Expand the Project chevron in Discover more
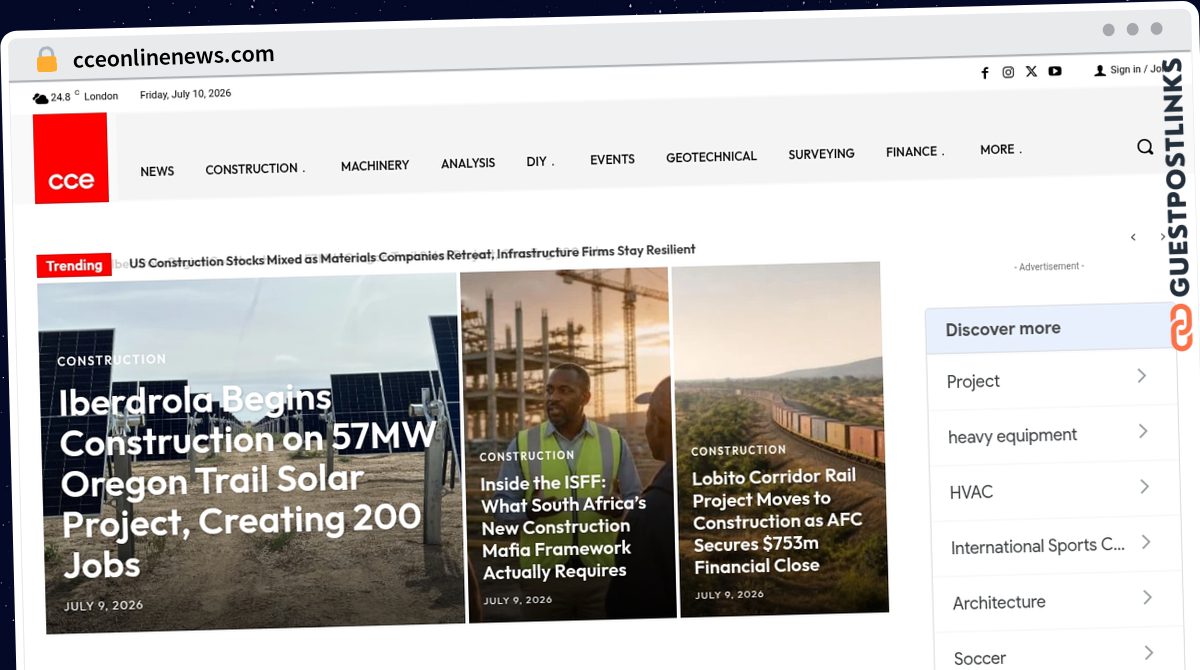This screenshot has height=670, width=1200. click(x=1142, y=376)
